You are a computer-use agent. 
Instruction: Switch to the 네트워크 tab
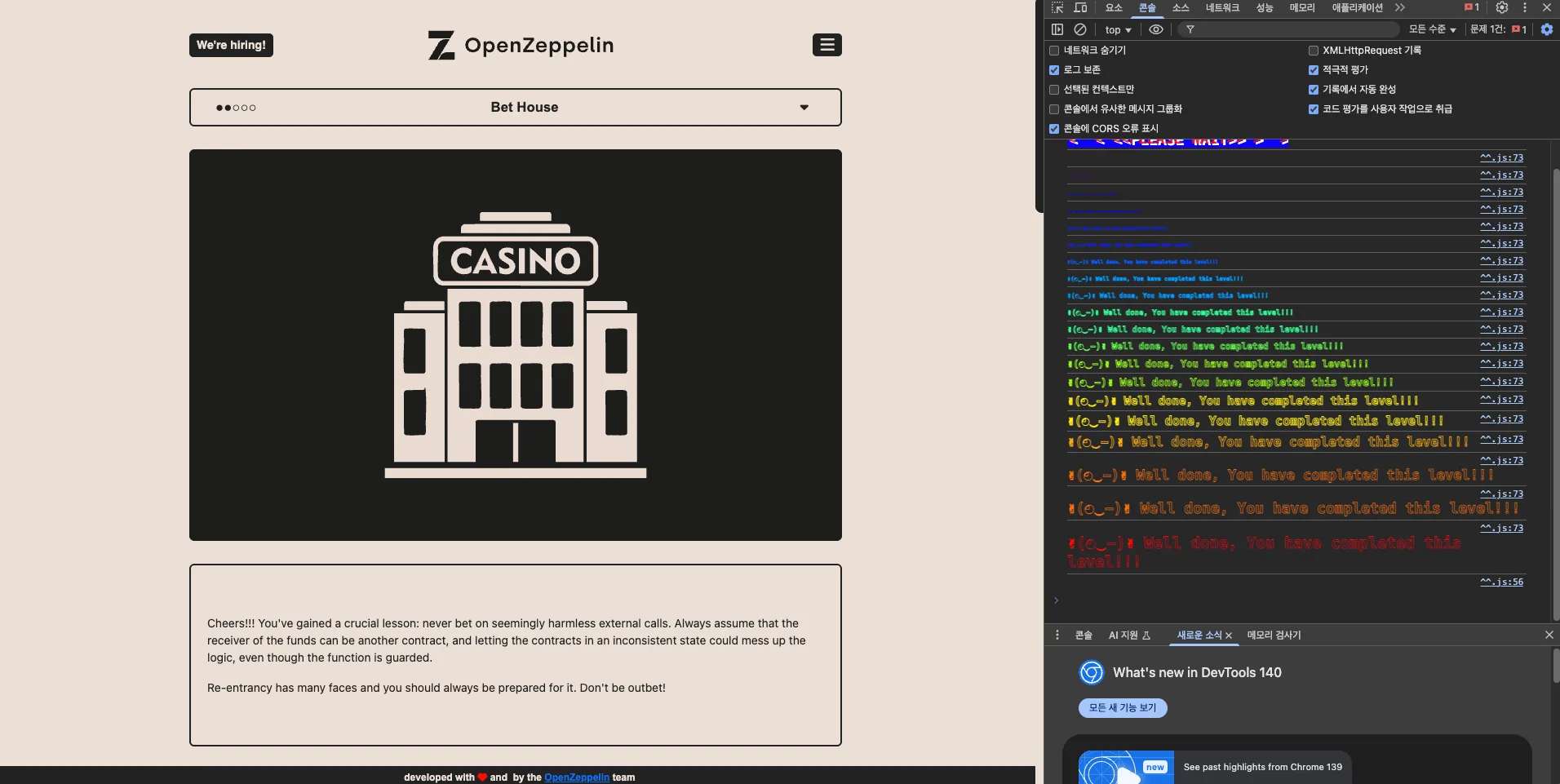[1222, 7]
